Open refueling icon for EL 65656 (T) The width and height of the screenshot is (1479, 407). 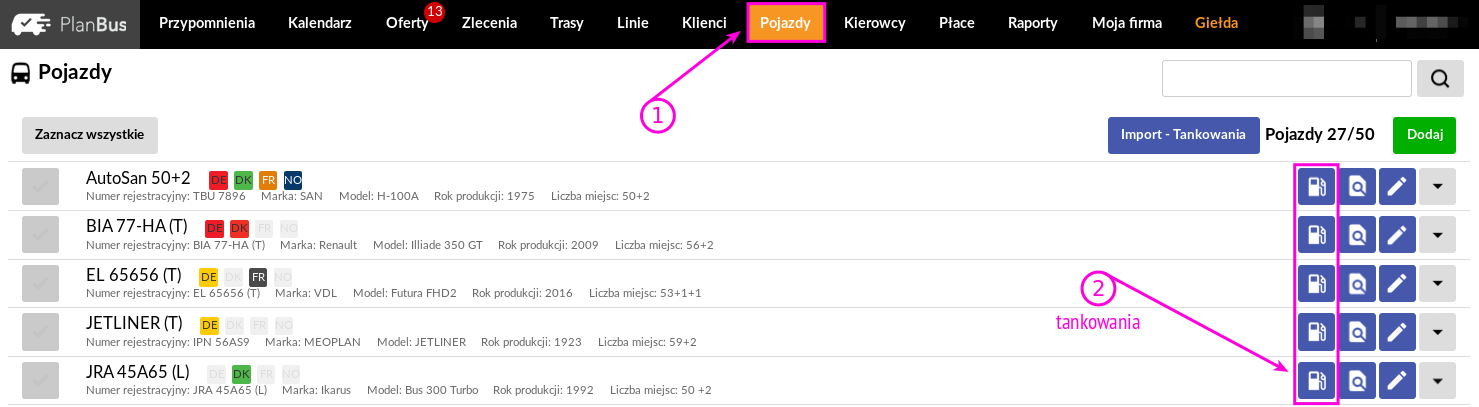[1317, 283]
